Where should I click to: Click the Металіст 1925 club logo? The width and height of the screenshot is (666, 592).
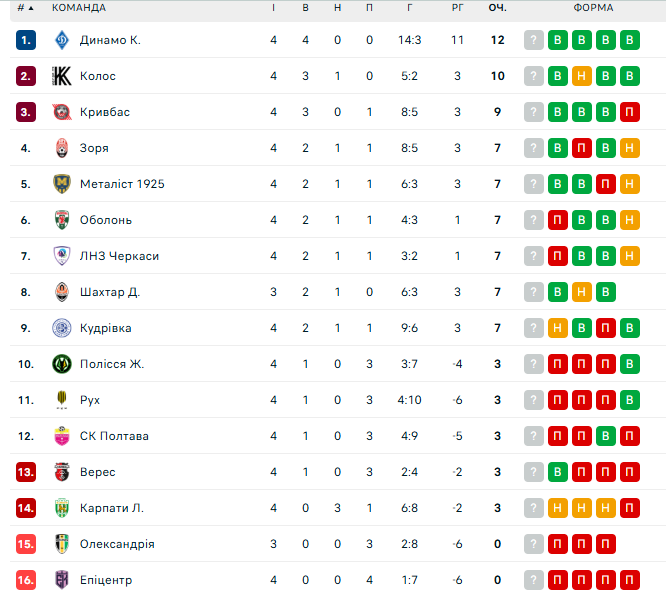click(x=62, y=184)
